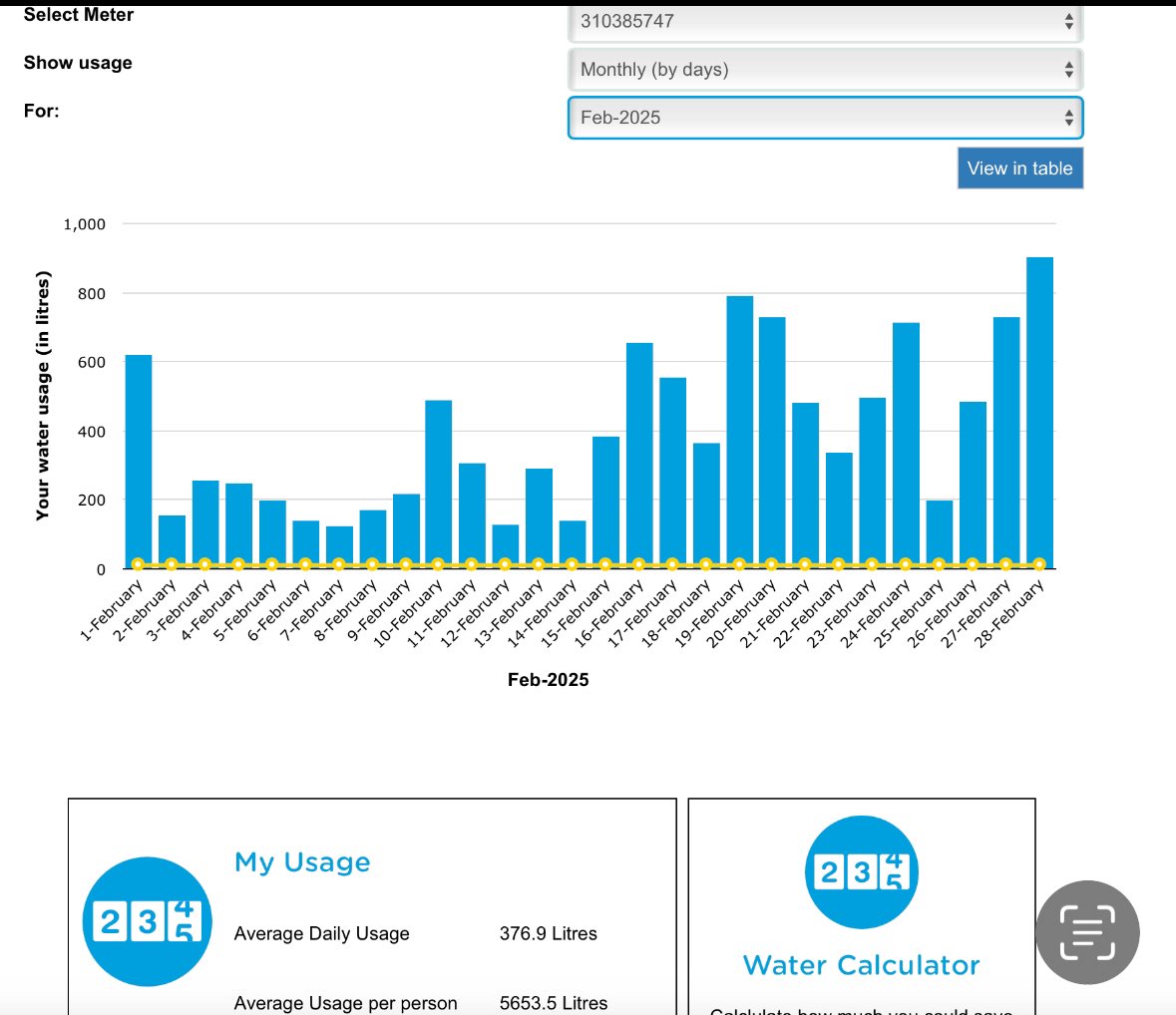This screenshot has width=1176, height=1015.
Task: Click the View in table button
Action: (1020, 168)
